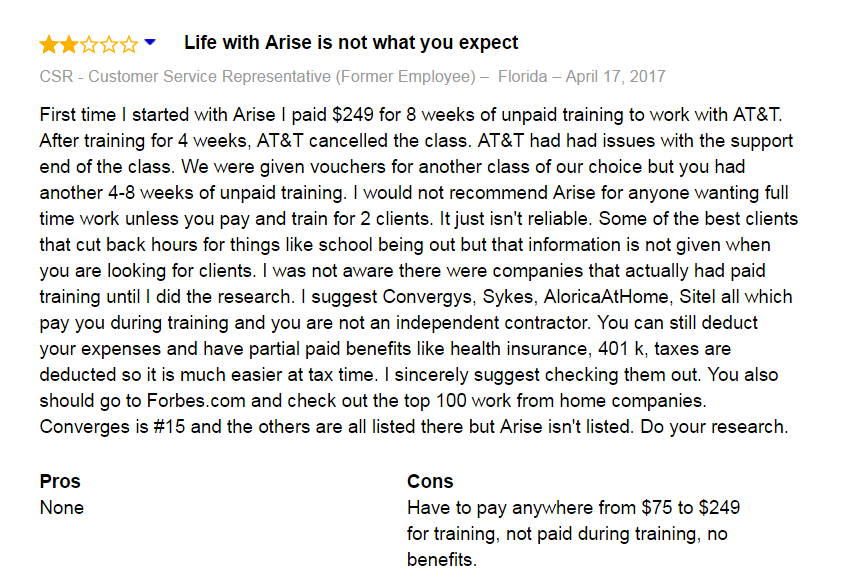Image resolution: width=850 pixels, height=576 pixels.
Task: Click the '(Former Employee)' status text
Action: point(405,76)
